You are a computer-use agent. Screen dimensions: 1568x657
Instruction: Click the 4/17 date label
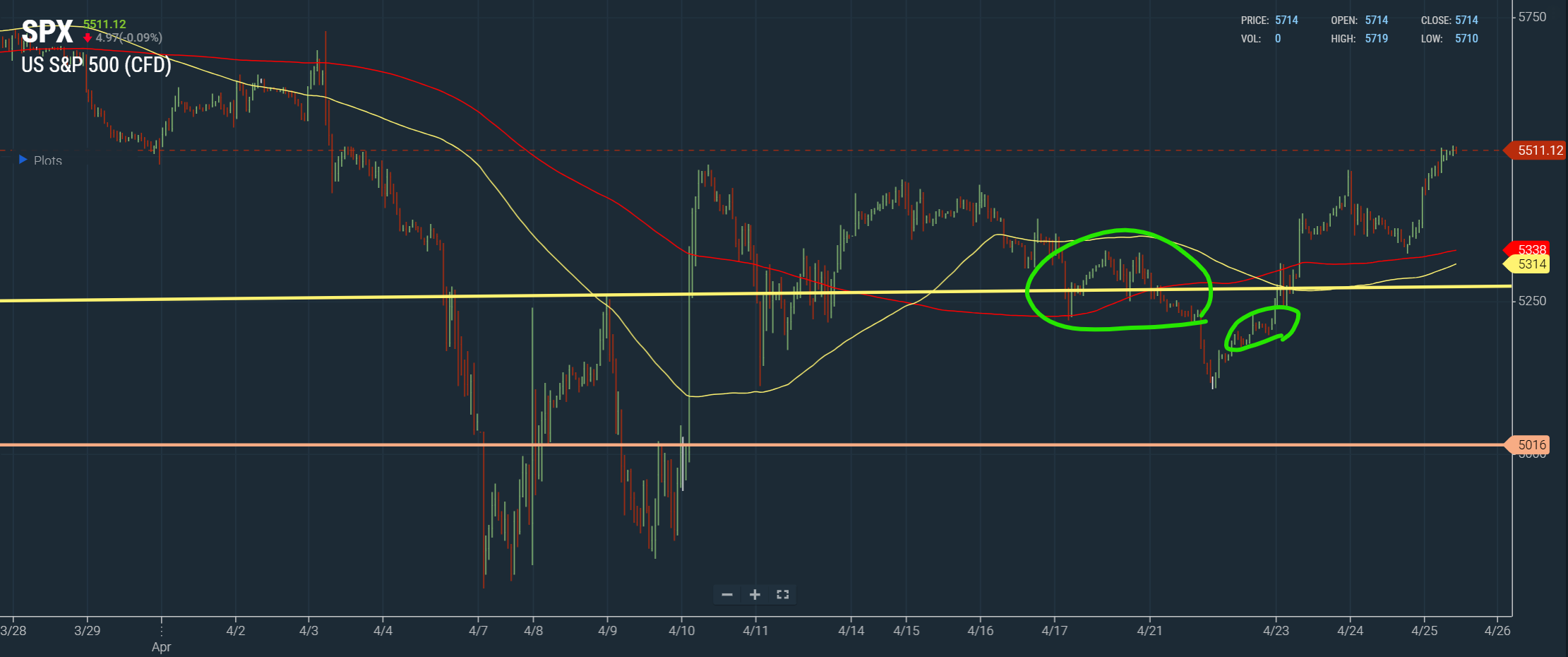pyautogui.click(x=1054, y=630)
